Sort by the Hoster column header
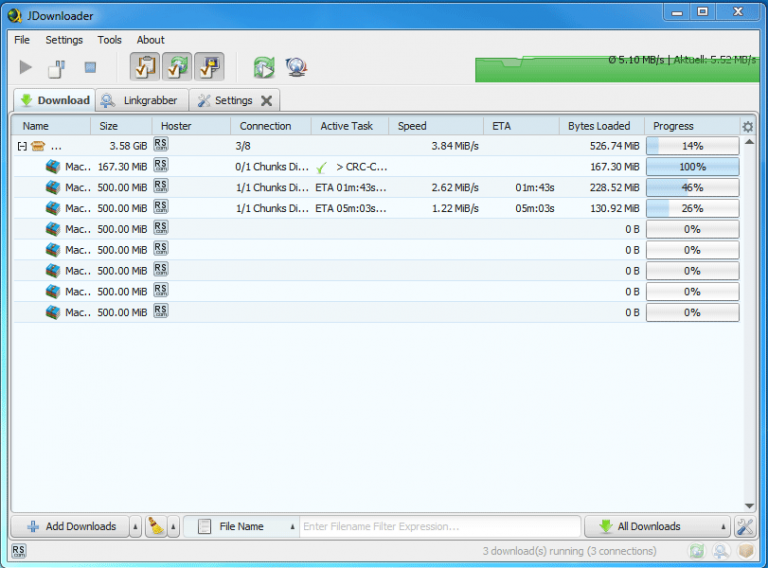 [191, 126]
